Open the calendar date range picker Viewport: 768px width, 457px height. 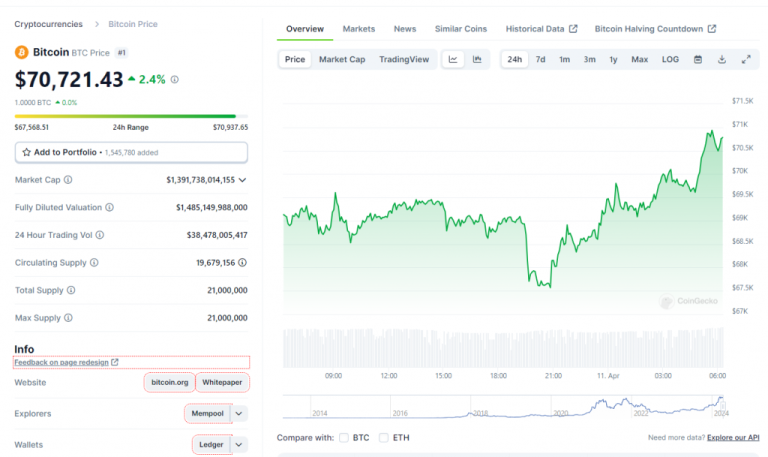[x=698, y=59]
